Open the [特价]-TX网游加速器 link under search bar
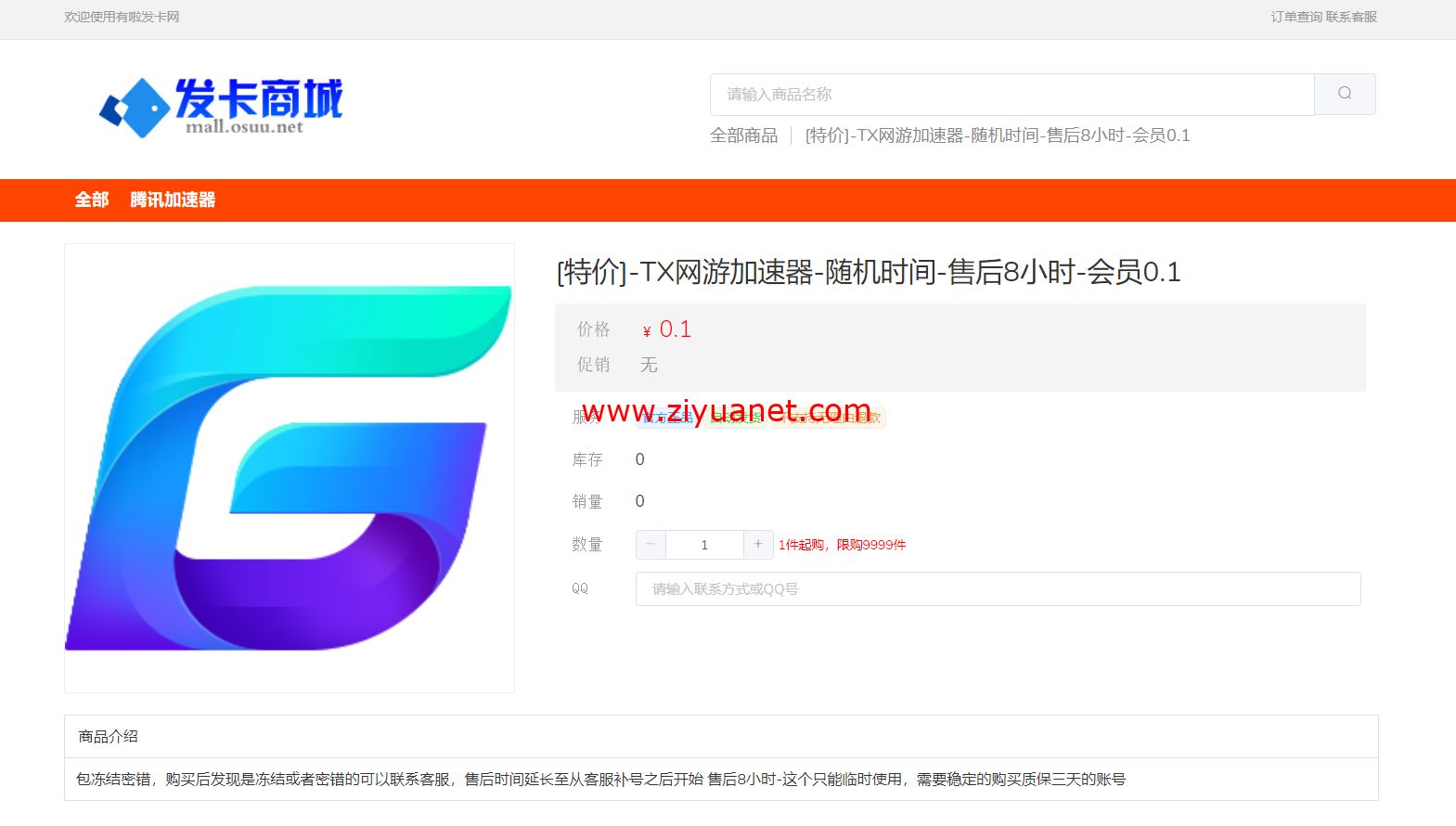Image resolution: width=1456 pixels, height=826 pixels. point(998,136)
